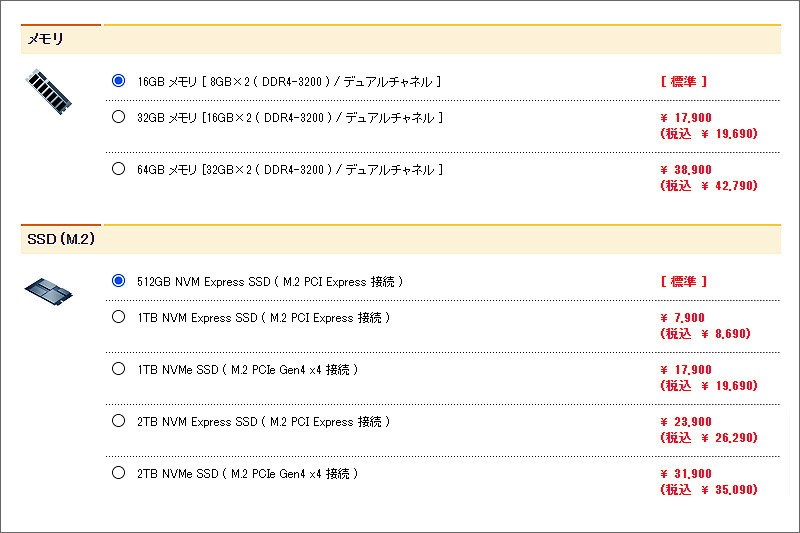Click price ¥ 23,900 for 2TB SSD
800x533 pixels.
[686, 422]
